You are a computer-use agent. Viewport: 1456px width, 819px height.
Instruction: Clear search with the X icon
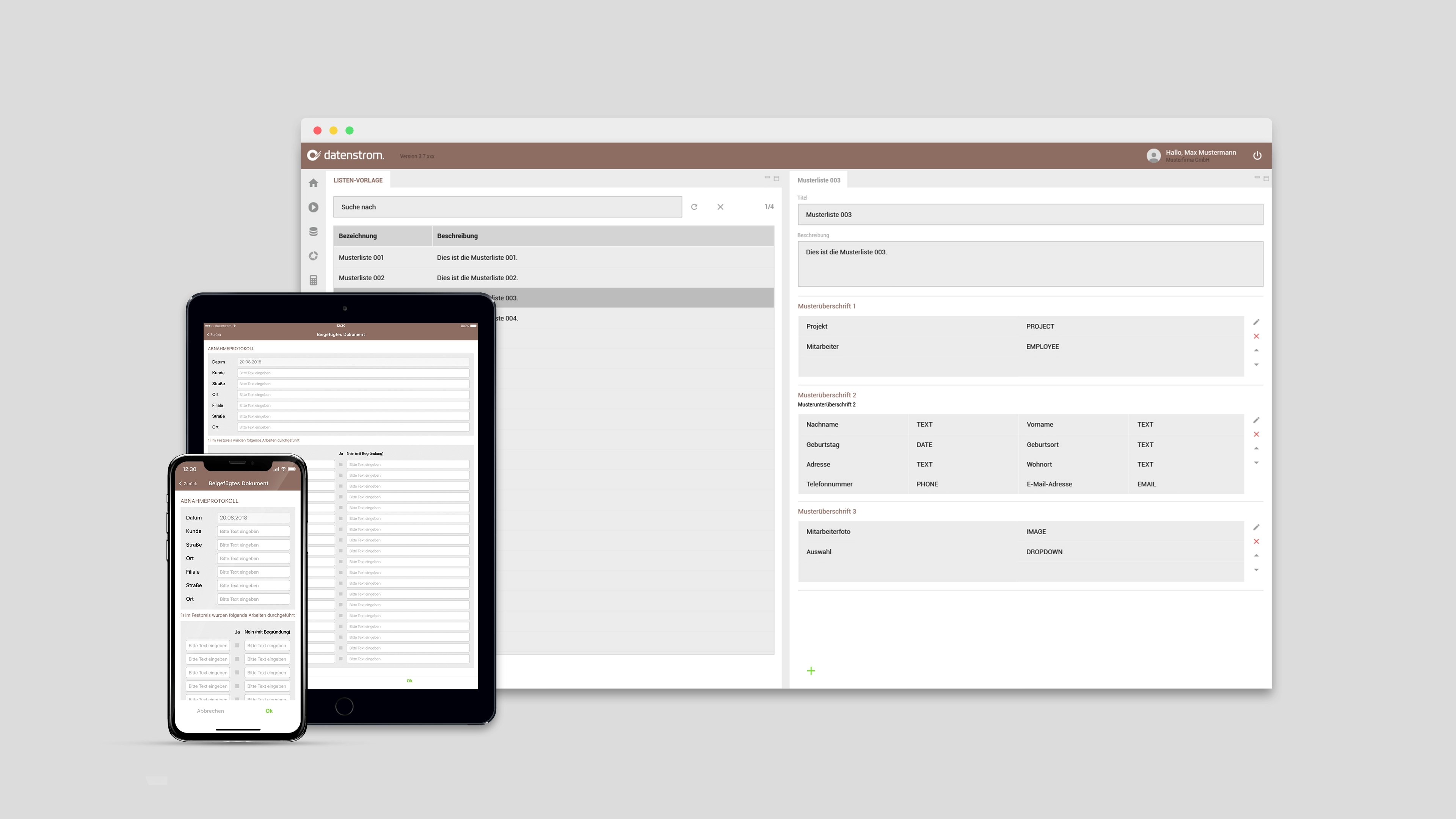tap(720, 207)
